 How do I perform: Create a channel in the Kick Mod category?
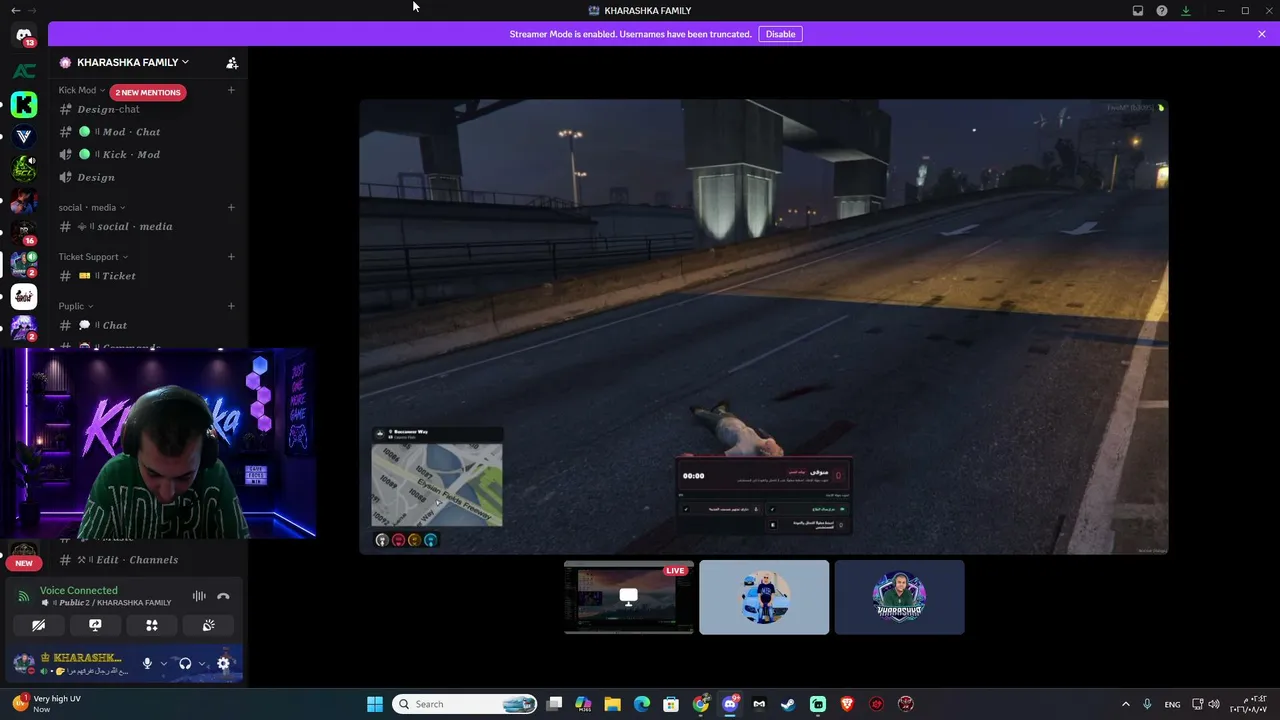[x=231, y=90]
